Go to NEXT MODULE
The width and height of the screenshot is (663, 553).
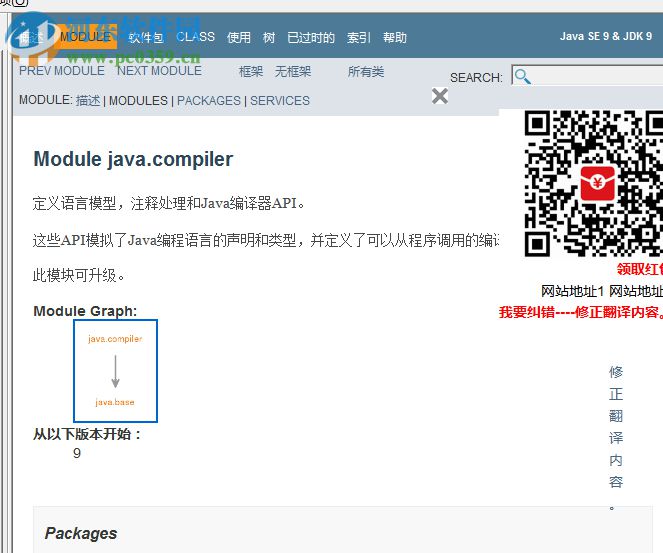click(x=159, y=71)
